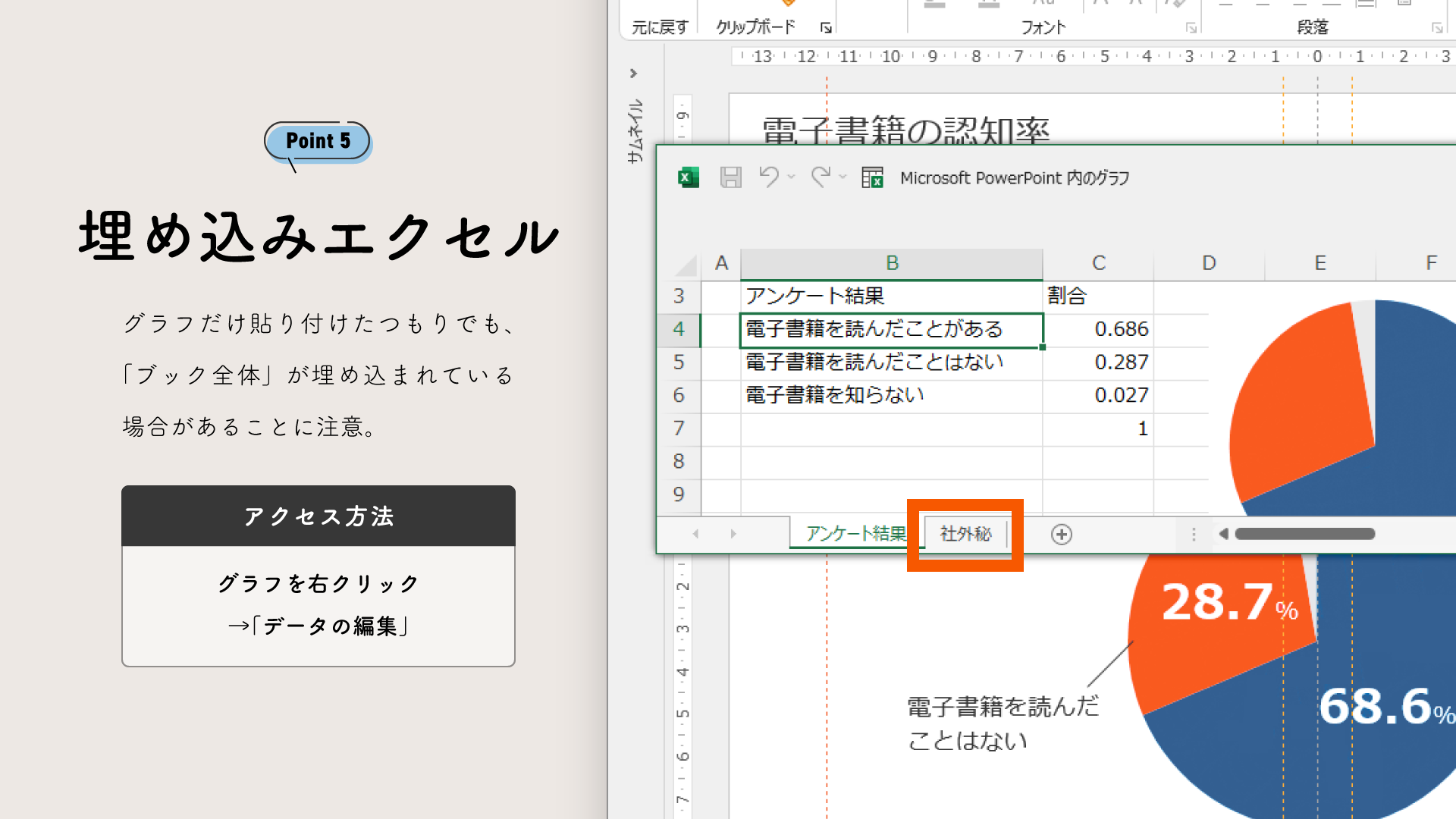Open the Redo history dropdown arrow
Screen dimensions: 1456x819
pos(843,177)
